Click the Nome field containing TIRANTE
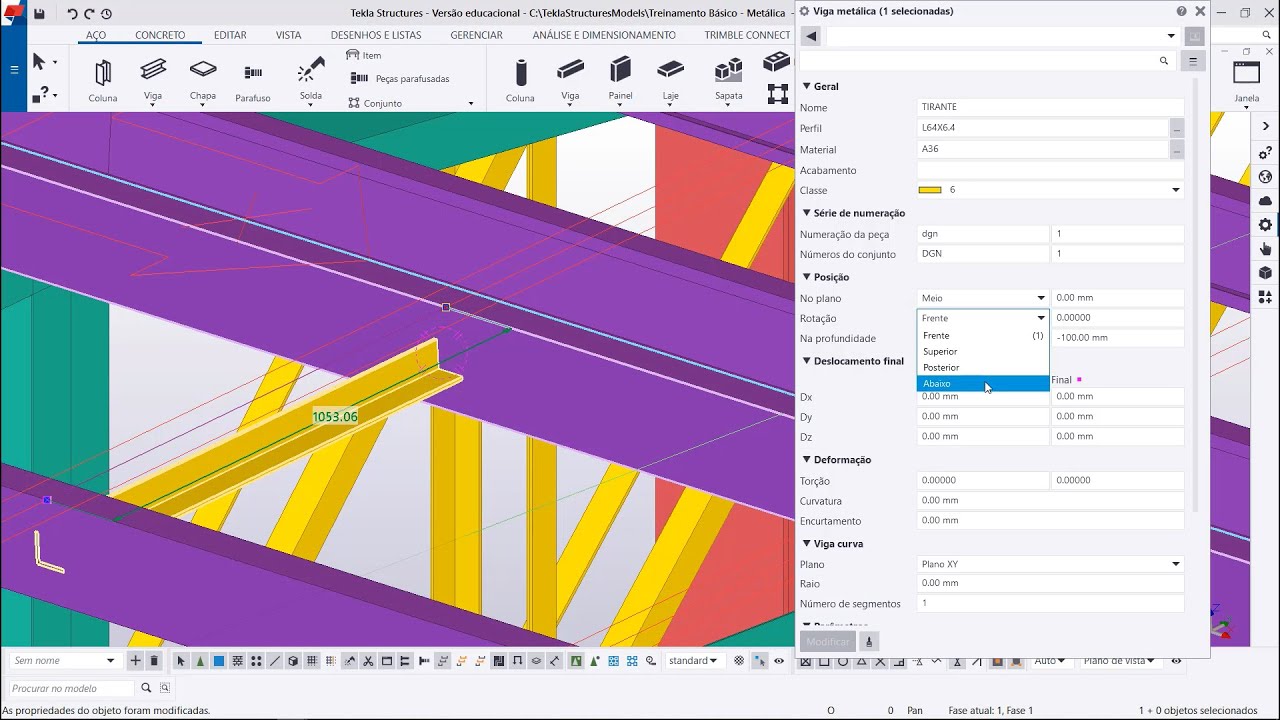The height and width of the screenshot is (720, 1280). pos(1050,107)
